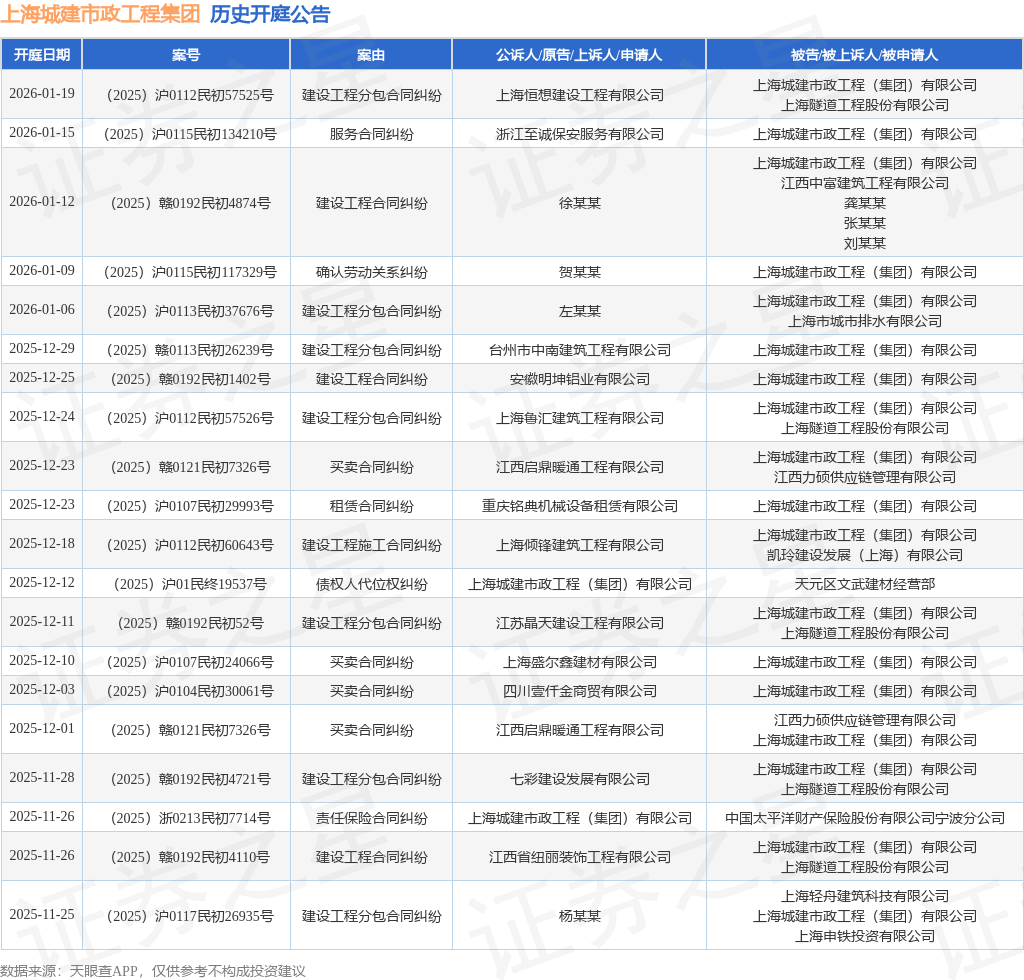1024x980 pixels.
Task: Select case number (2025)赣0192民初4110号
Action: pyautogui.click(x=189, y=858)
